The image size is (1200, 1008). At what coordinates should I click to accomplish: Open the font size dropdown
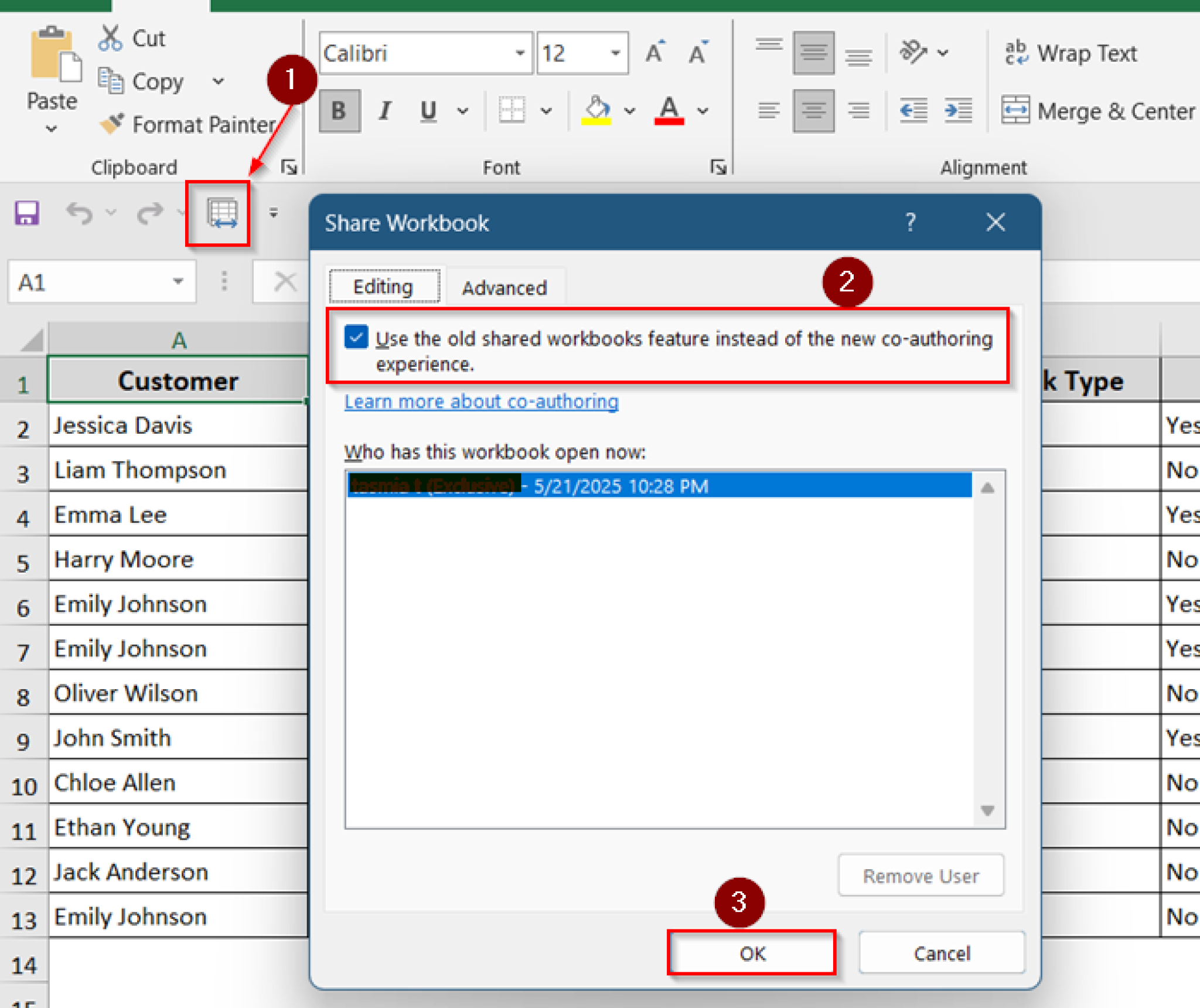tap(614, 53)
